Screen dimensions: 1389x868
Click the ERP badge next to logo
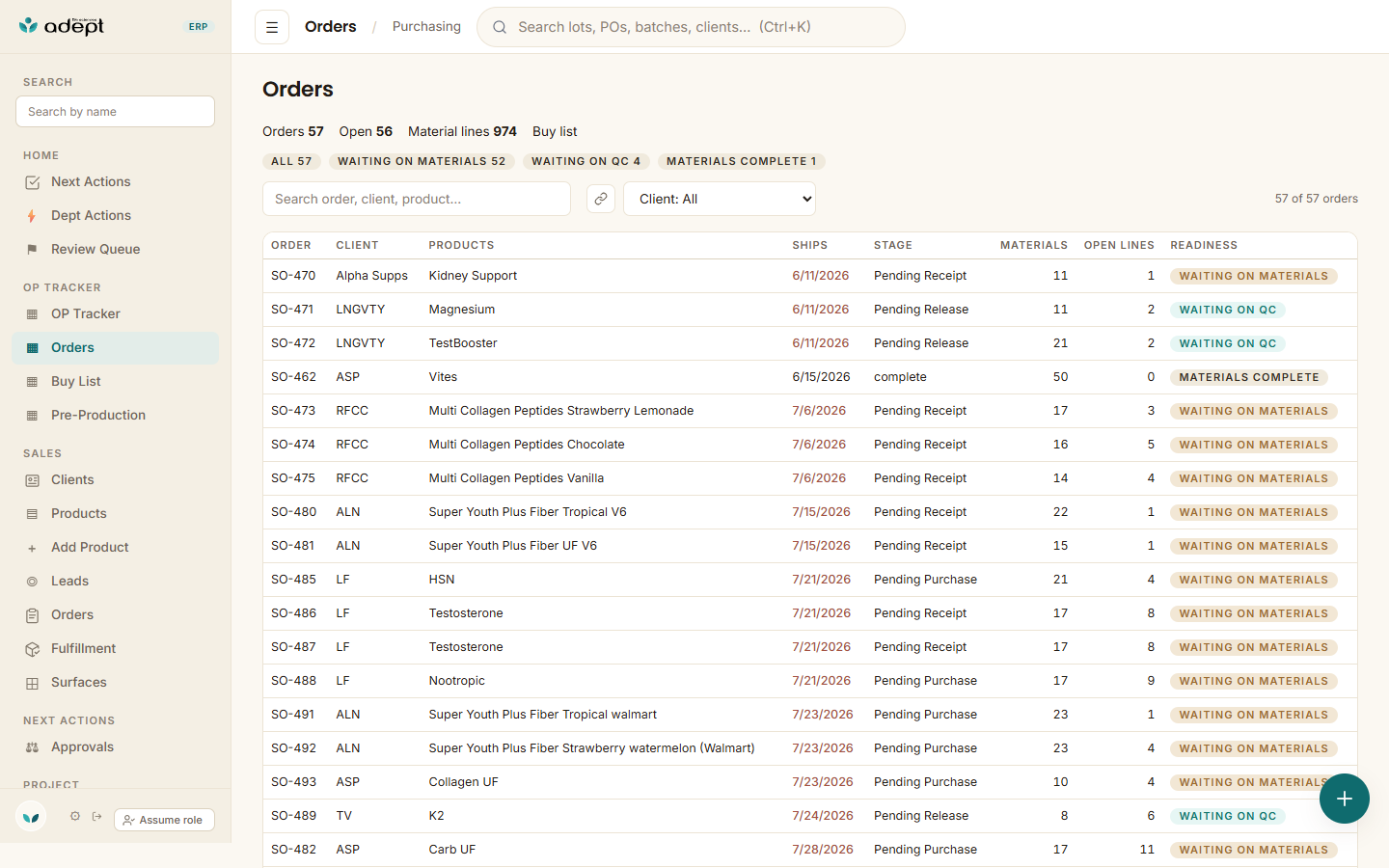click(198, 27)
